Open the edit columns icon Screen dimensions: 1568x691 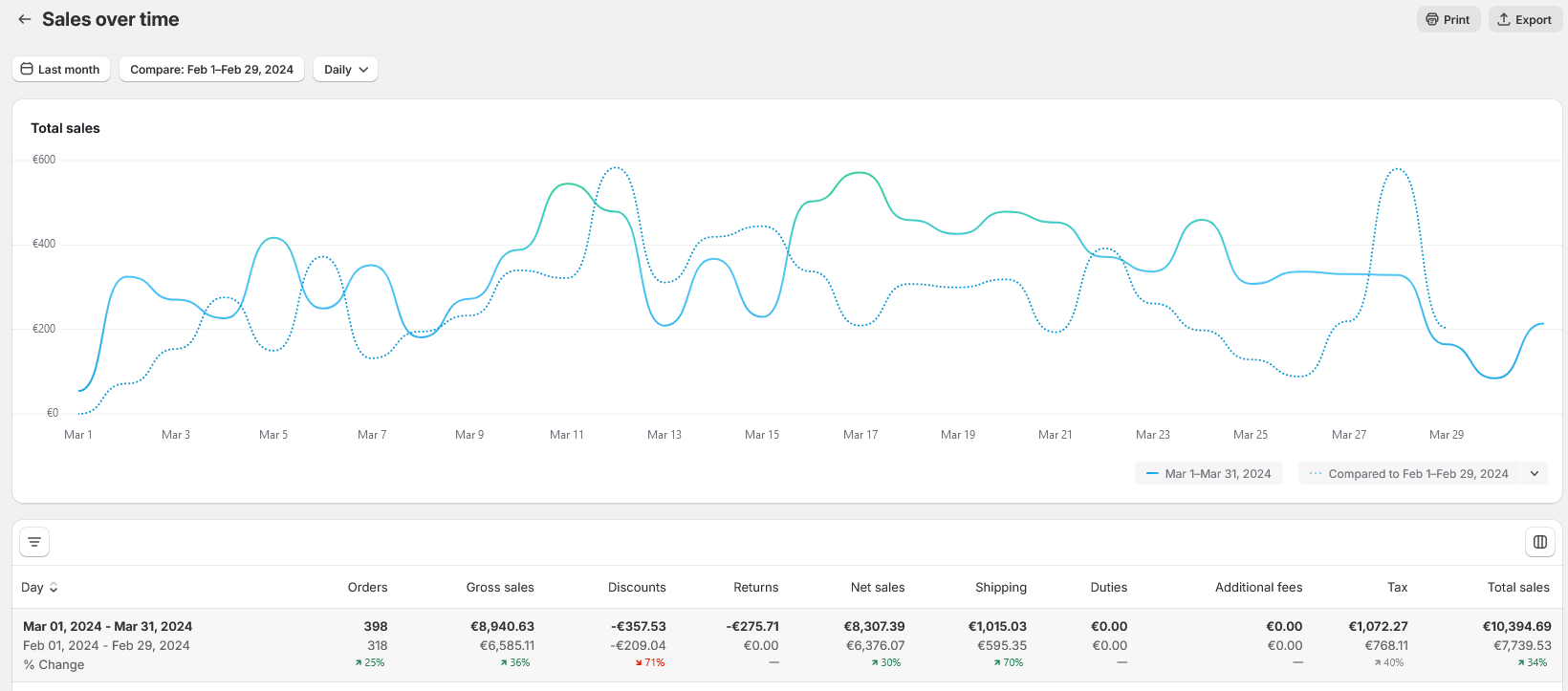pos(1539,542)
